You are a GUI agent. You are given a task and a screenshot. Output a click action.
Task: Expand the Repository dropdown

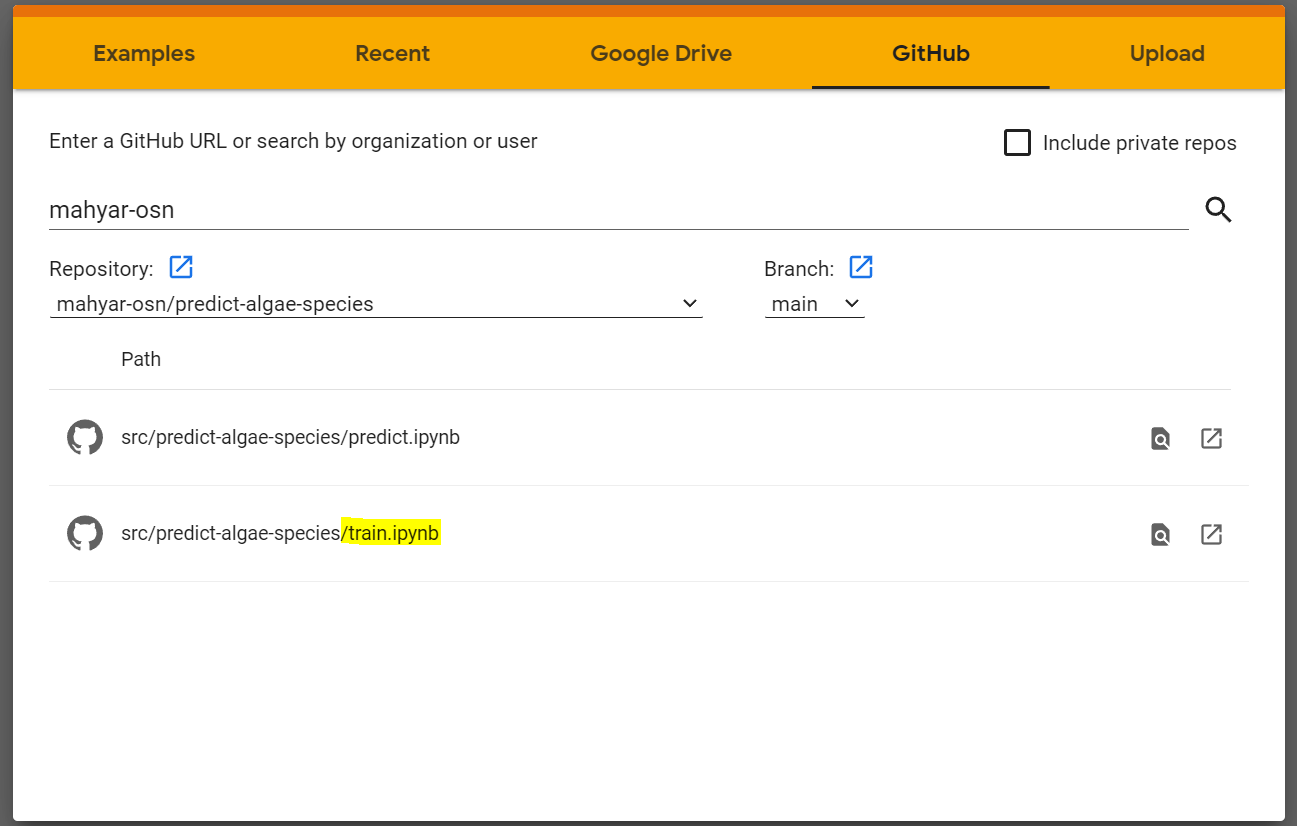(376, 304)
